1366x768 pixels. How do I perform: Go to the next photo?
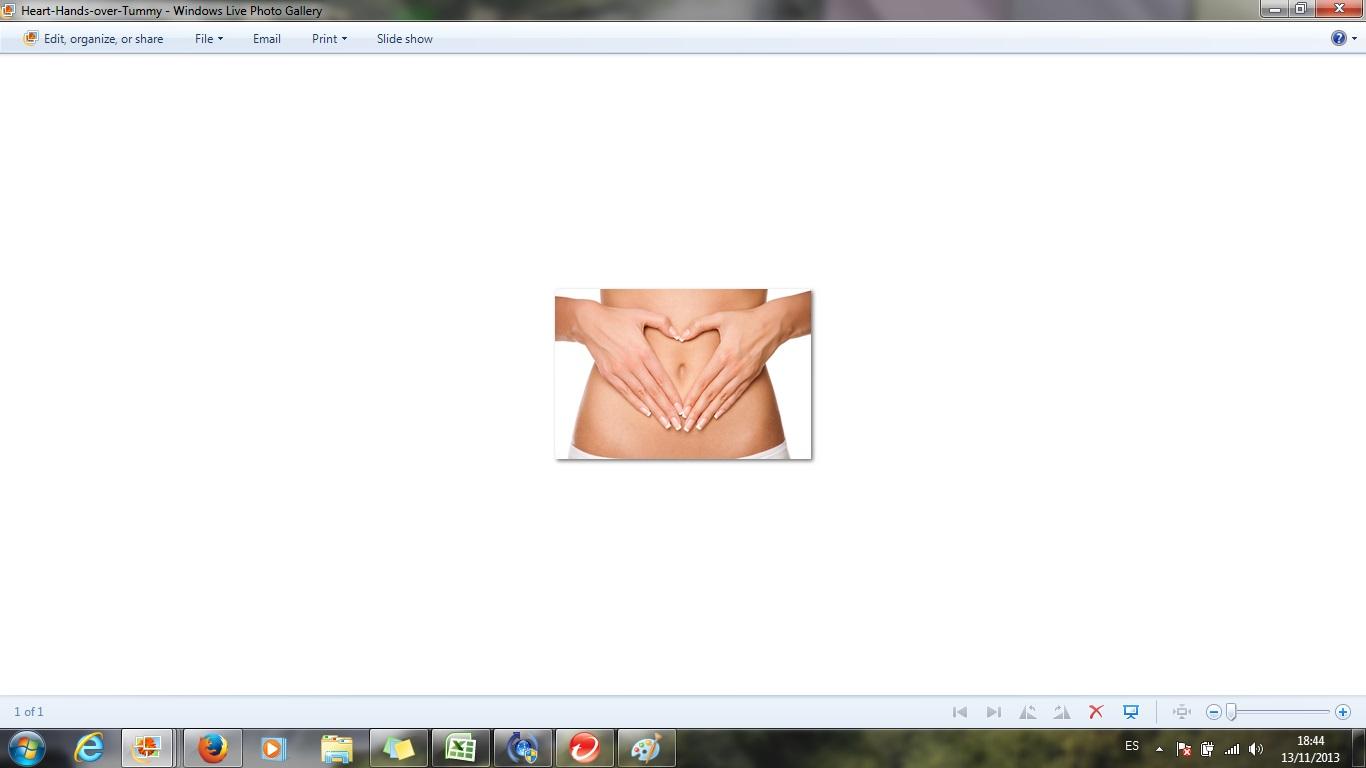click(993, 712)
